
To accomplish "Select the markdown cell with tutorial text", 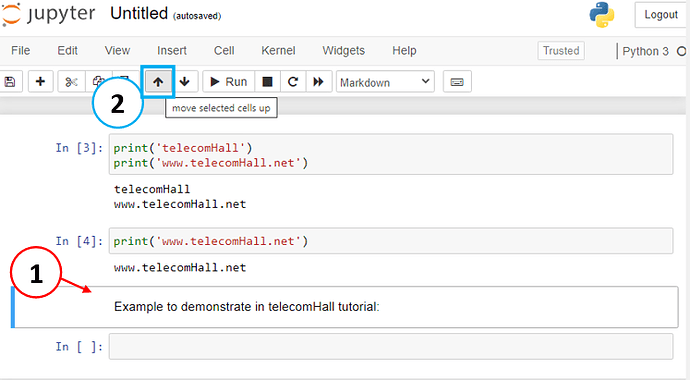I will coord(345,307).
